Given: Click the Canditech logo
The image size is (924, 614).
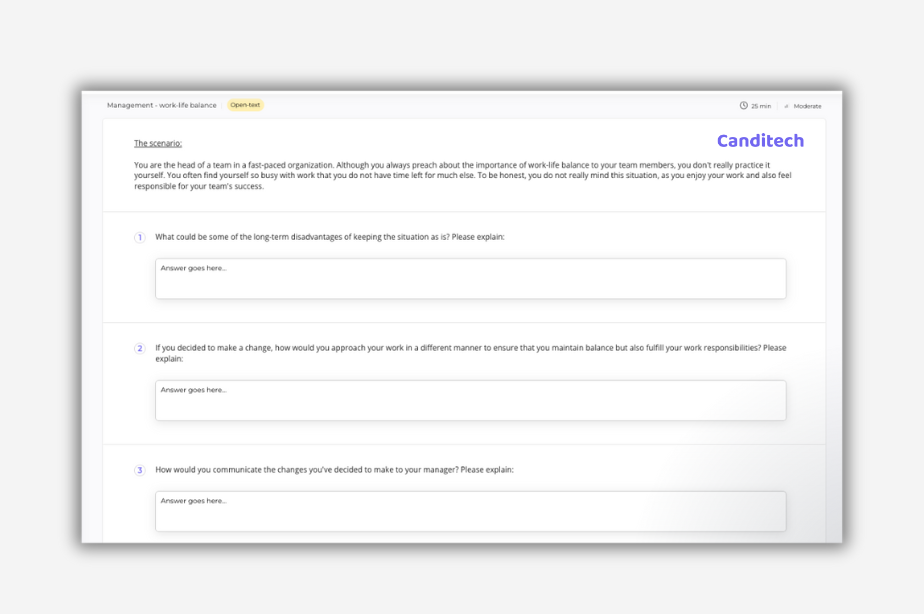Looking at the screenshot, I should pos(760,141).
